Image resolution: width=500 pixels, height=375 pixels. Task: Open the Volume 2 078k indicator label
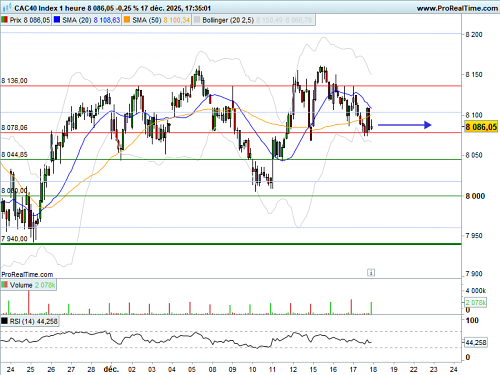coord(32,285)
